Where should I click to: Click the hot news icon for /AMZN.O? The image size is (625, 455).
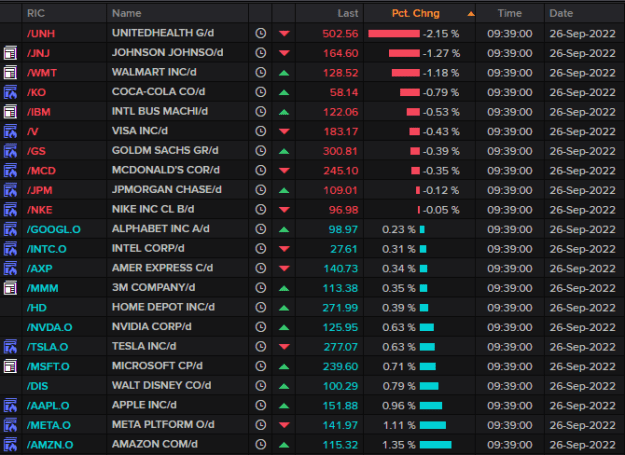[10, 444]
